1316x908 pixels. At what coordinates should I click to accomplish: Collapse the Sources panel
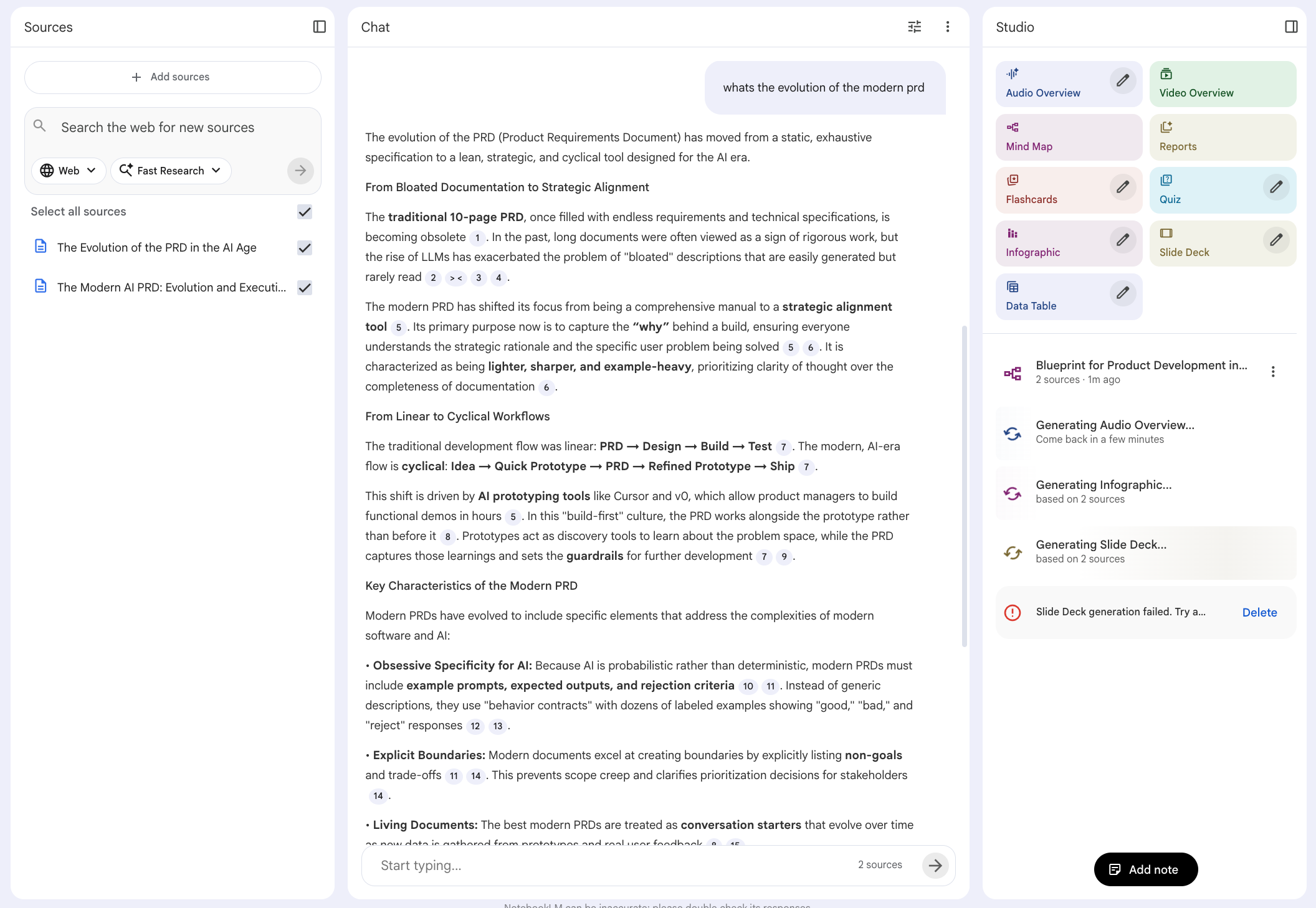[319, 27]
